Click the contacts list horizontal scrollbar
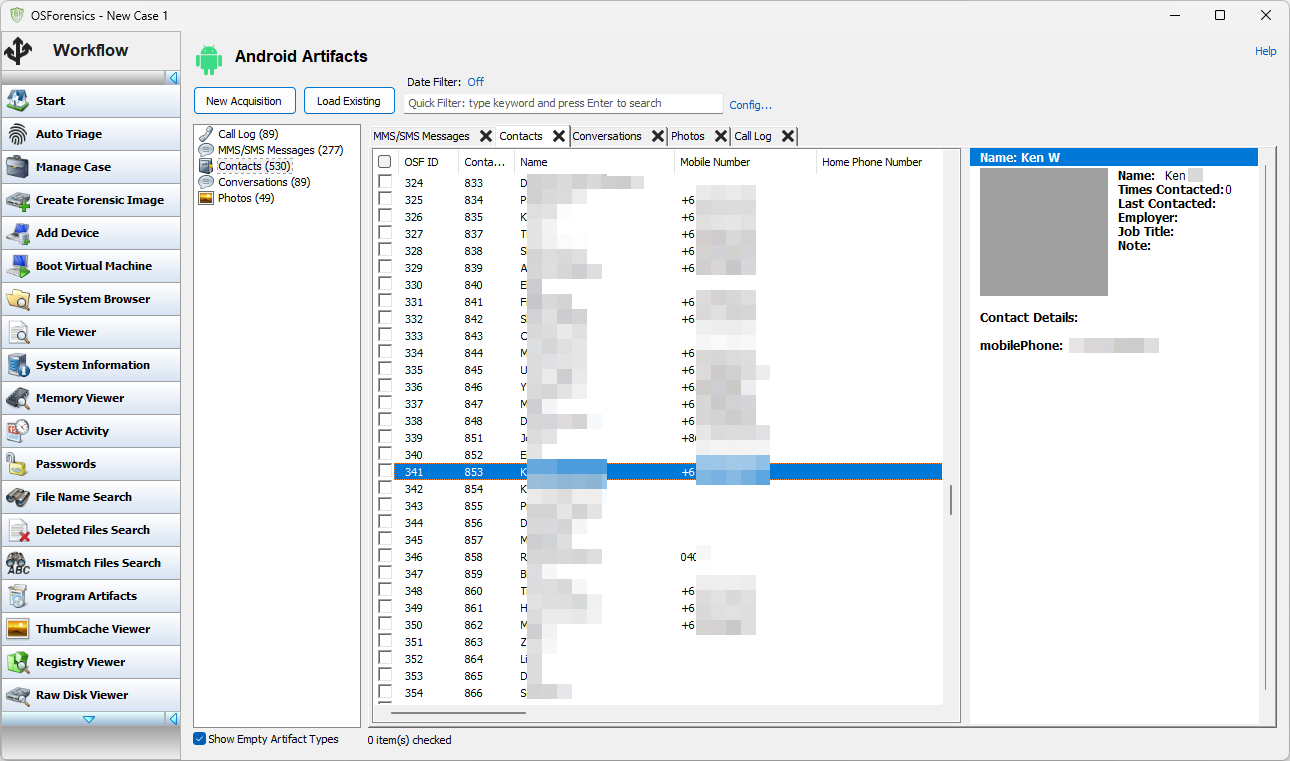Screen dimensions: 1290x761 click(458, 713)
